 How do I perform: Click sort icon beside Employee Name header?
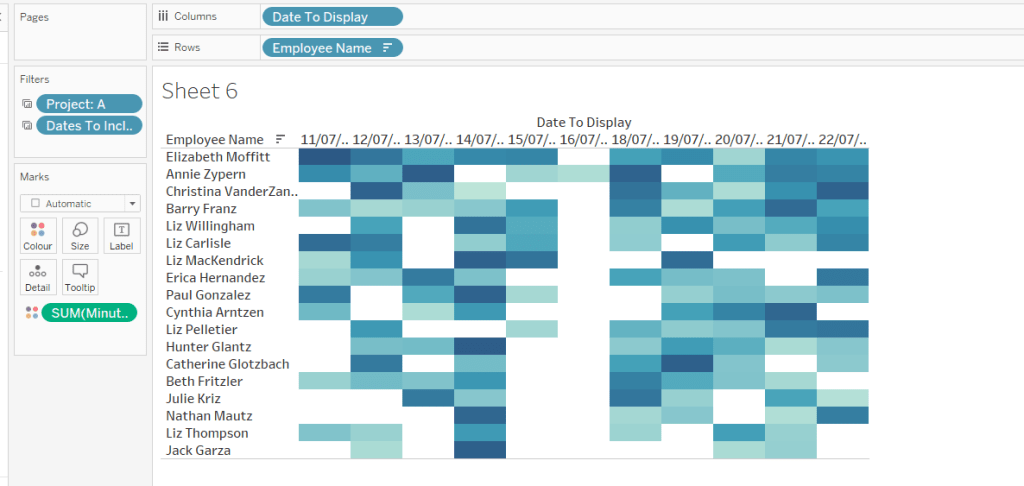point(280,140)
